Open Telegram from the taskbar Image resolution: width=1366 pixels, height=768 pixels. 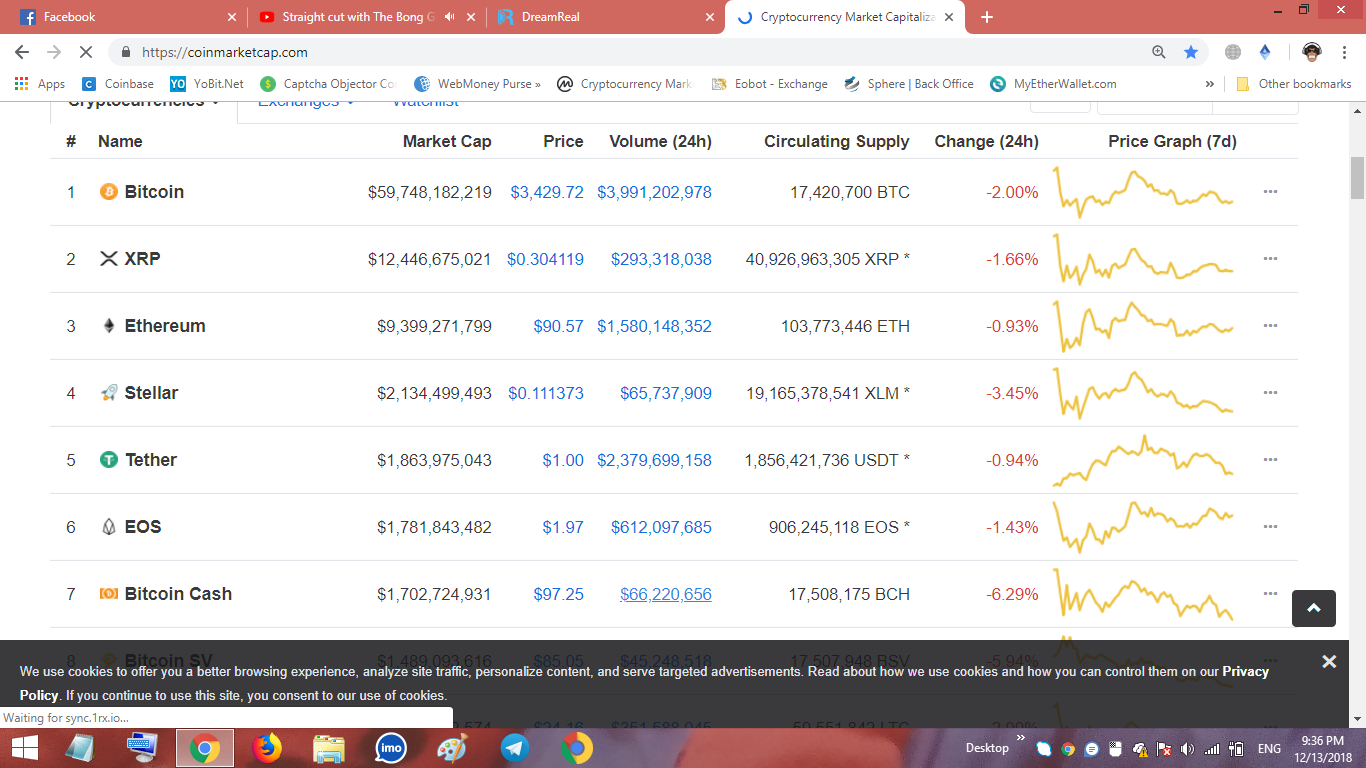(x=515, y=748)
